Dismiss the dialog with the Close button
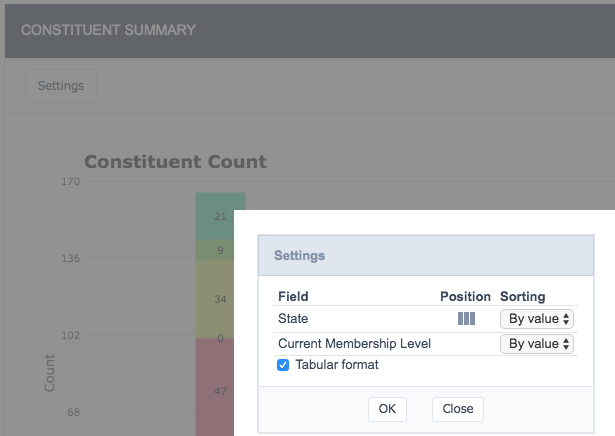615x436 pixels. tap(458, 409)
